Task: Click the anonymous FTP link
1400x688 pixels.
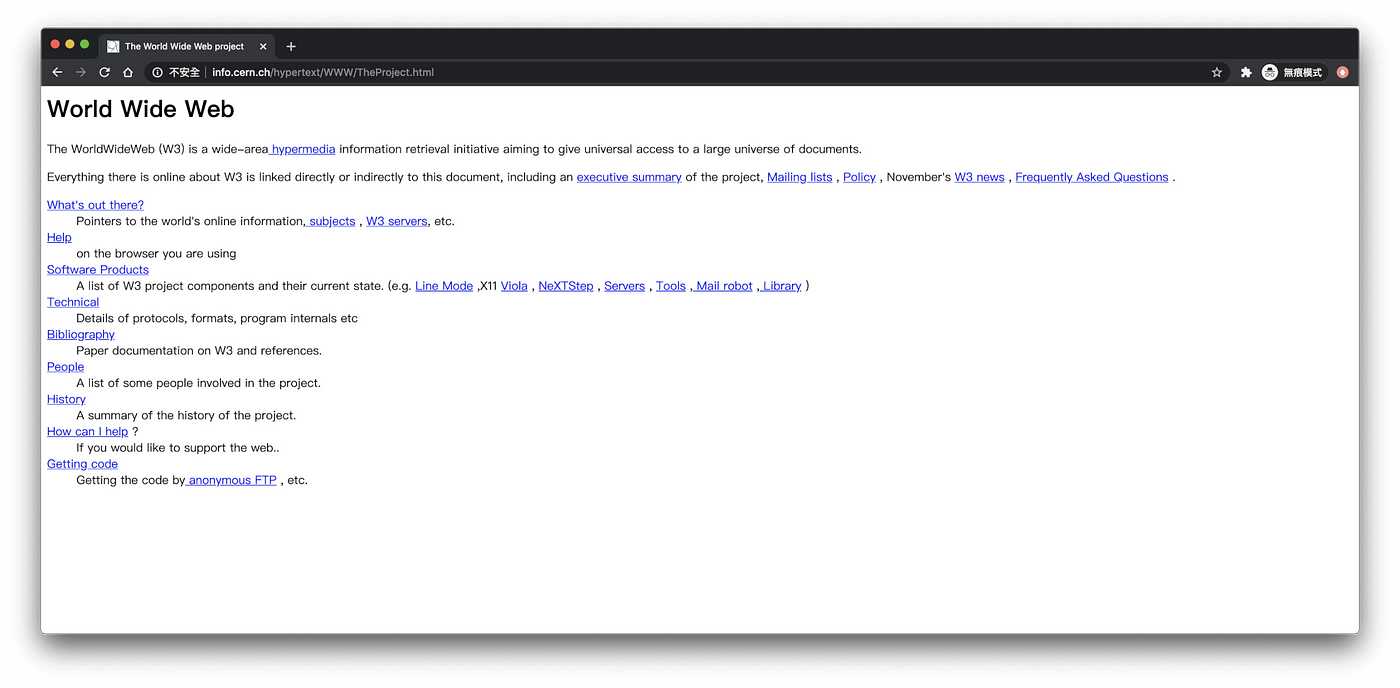Action: click(231, 480)
